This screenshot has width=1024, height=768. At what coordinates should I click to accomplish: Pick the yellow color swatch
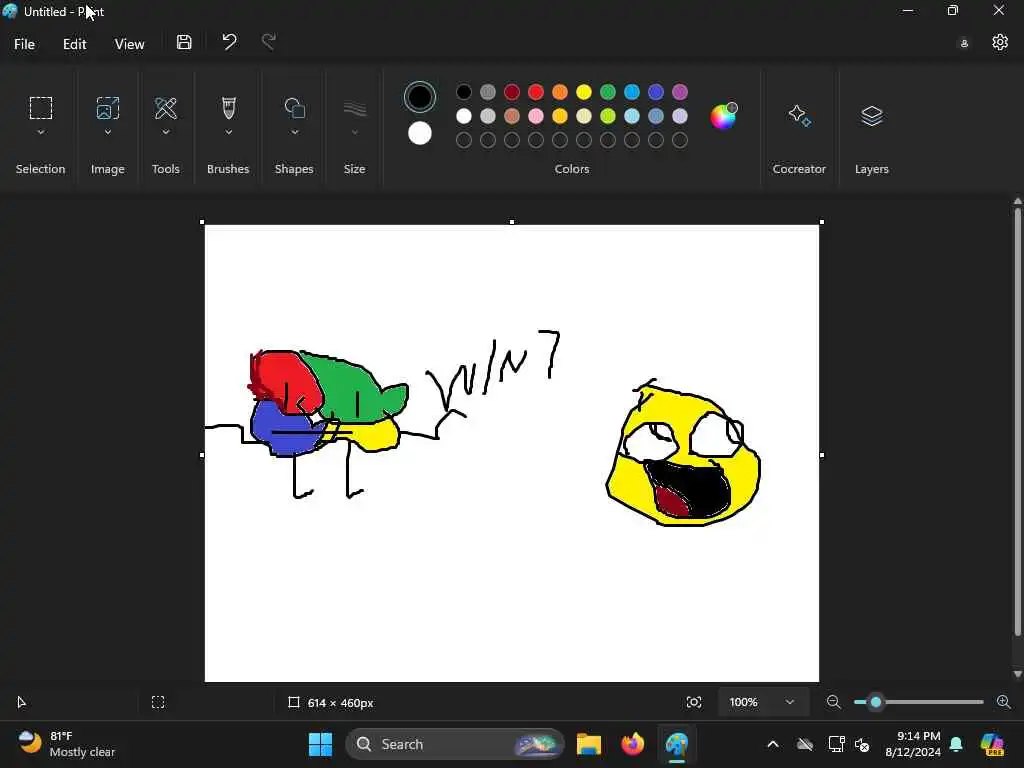tap(584, 92)
